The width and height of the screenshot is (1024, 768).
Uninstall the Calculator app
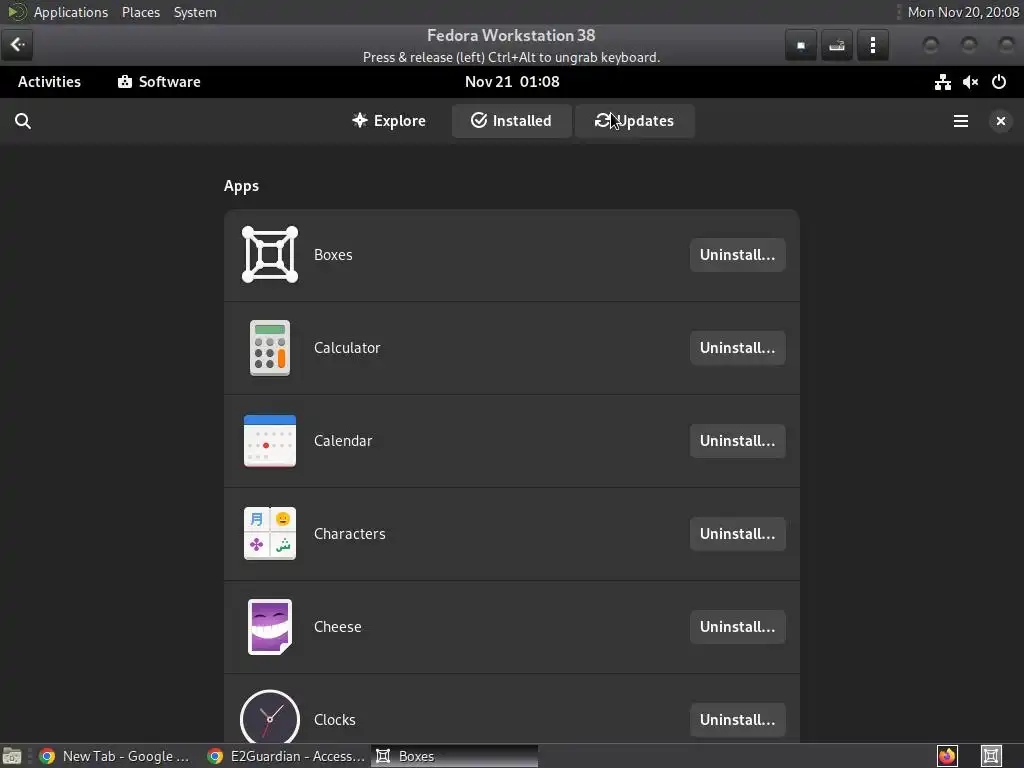(x=737, y=348)
